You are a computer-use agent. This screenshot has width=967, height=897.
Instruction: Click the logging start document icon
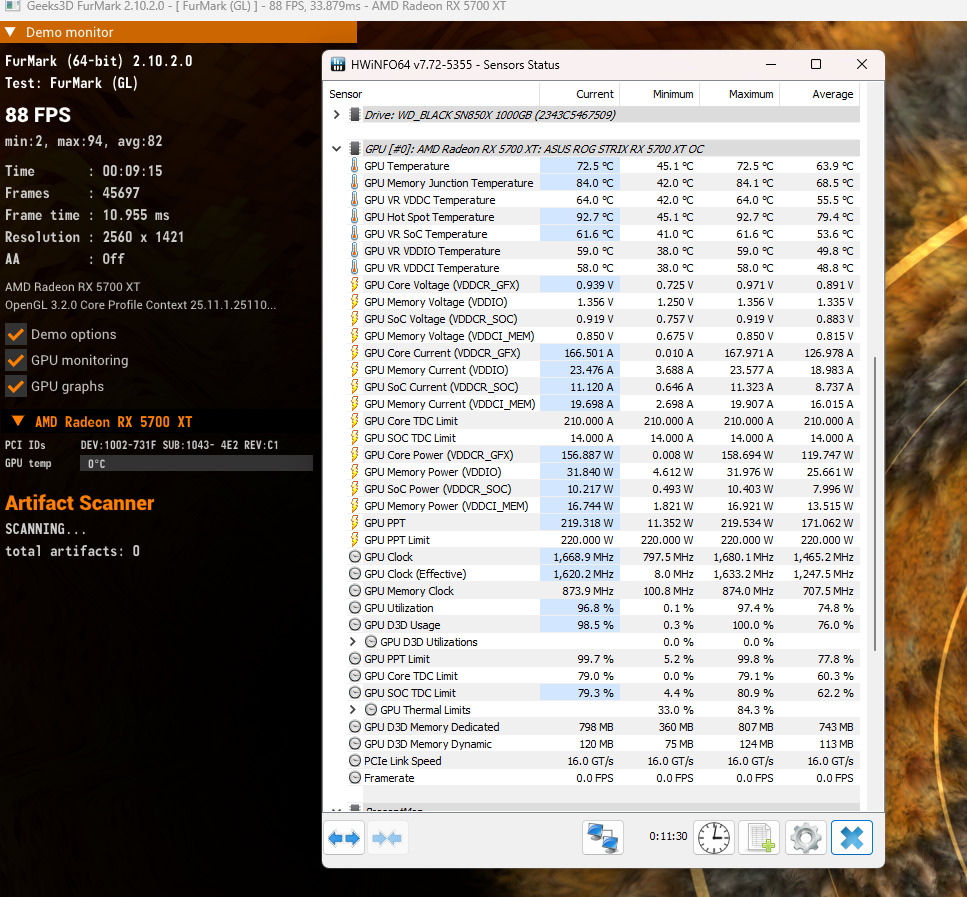[759, 838]
